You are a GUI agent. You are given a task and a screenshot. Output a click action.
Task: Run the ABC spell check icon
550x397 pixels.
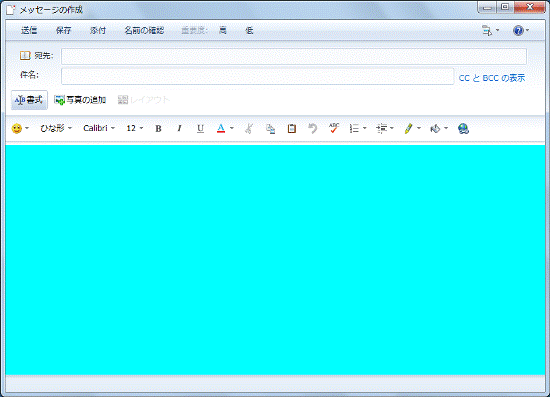334,128
